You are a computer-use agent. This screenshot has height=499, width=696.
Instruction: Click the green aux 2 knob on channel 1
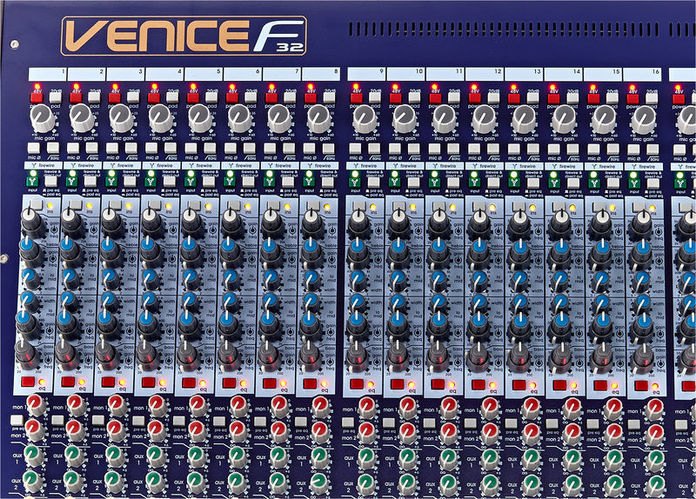(x=33, y=480)
